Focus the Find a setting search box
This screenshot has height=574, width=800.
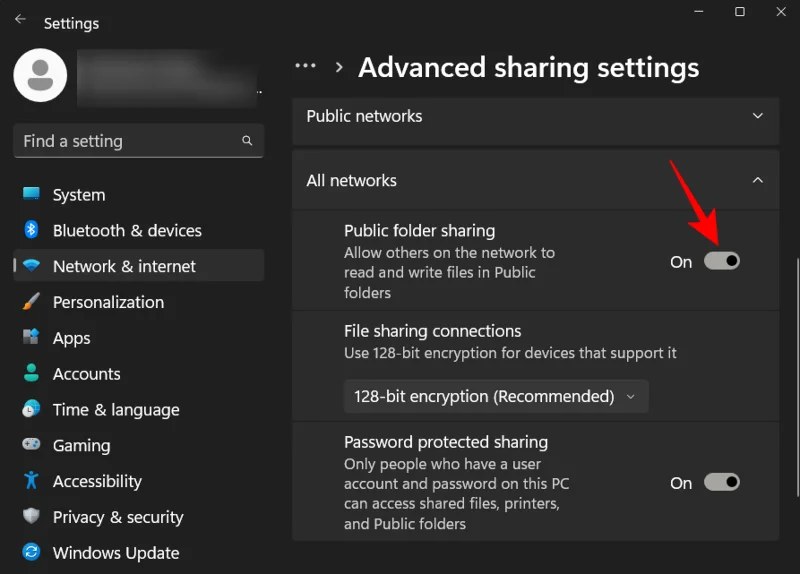(x=139, y=141)
